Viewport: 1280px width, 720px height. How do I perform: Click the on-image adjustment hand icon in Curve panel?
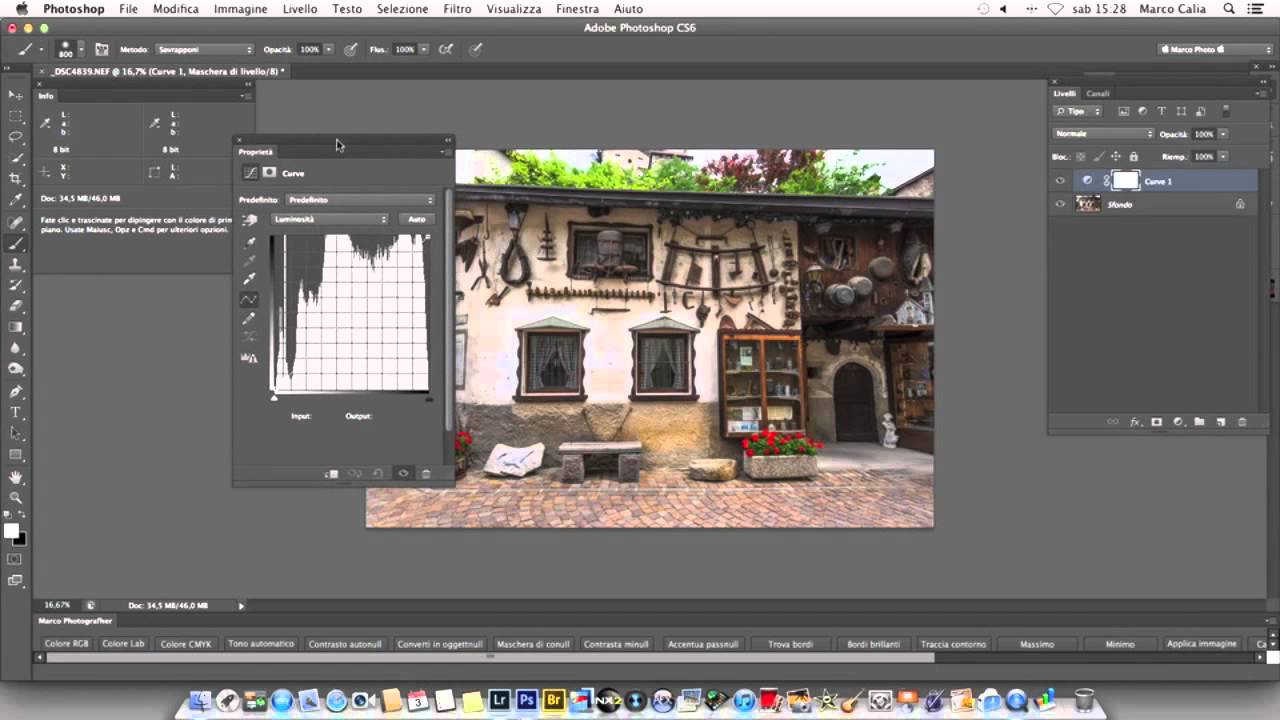click(249, 220)
